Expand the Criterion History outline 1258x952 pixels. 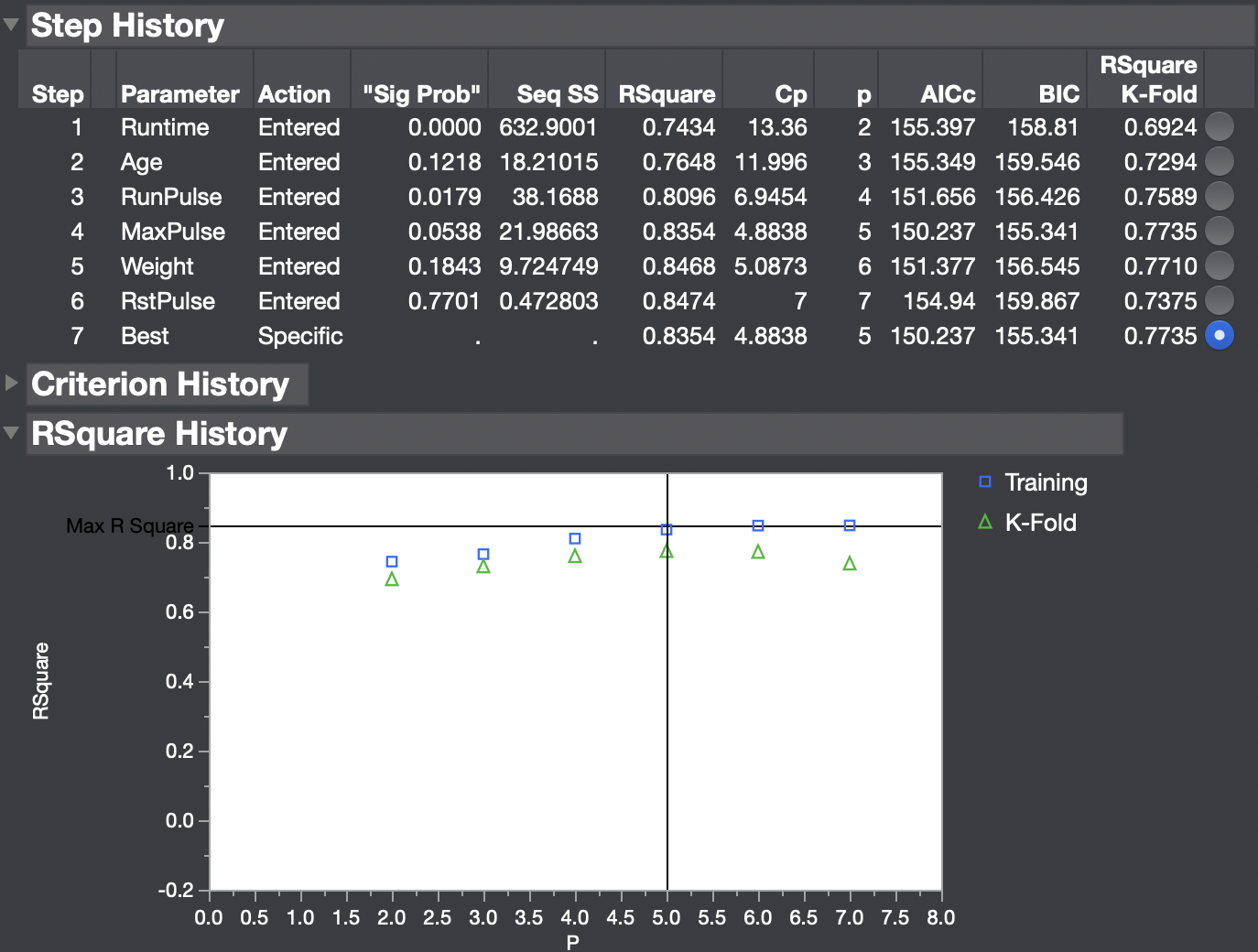(x=12, y=384)
